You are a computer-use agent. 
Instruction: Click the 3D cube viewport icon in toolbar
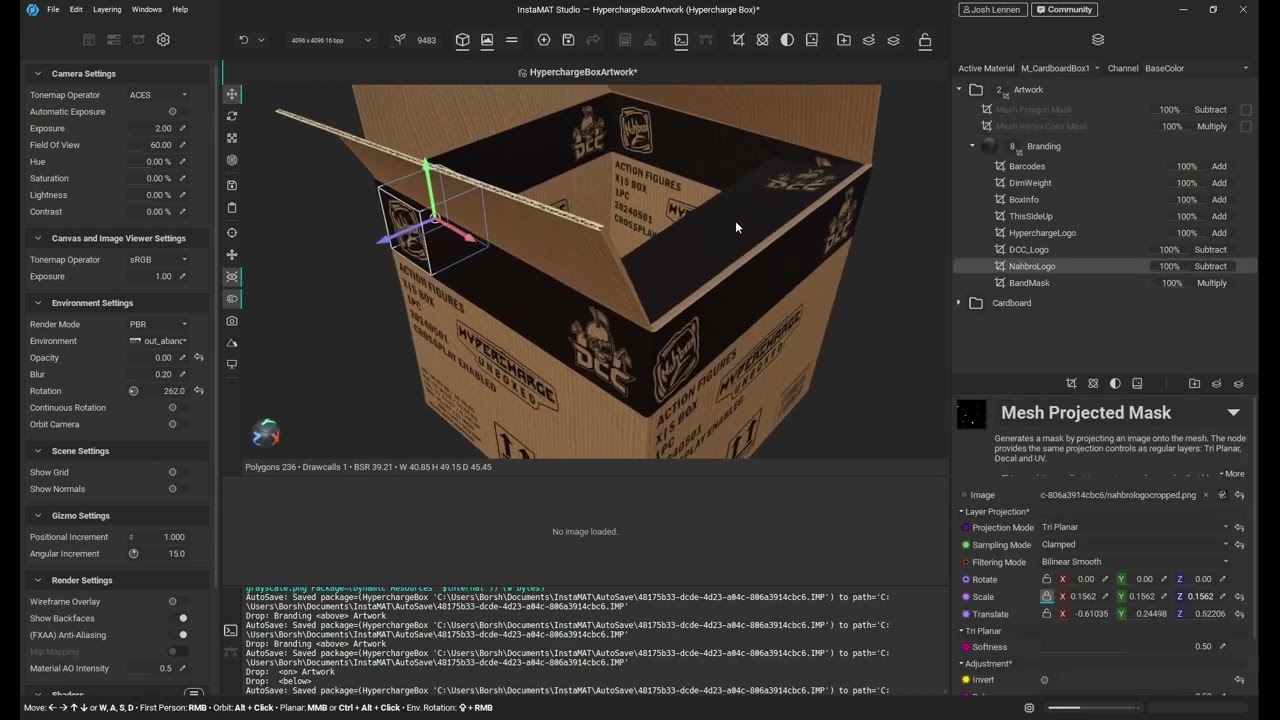463,40
